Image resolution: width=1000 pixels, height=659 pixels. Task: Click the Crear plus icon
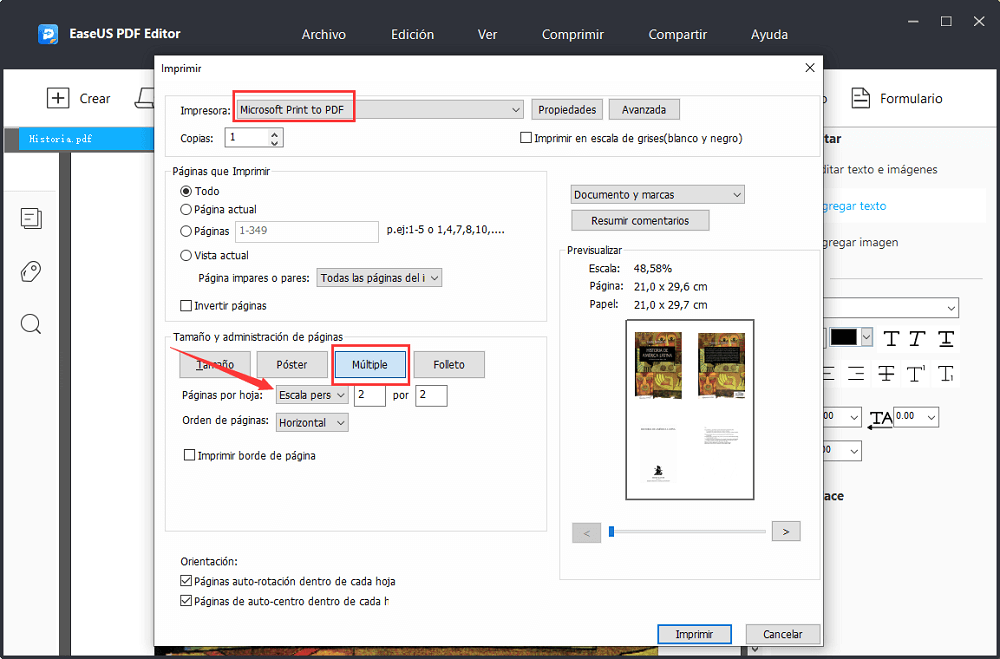59,98
